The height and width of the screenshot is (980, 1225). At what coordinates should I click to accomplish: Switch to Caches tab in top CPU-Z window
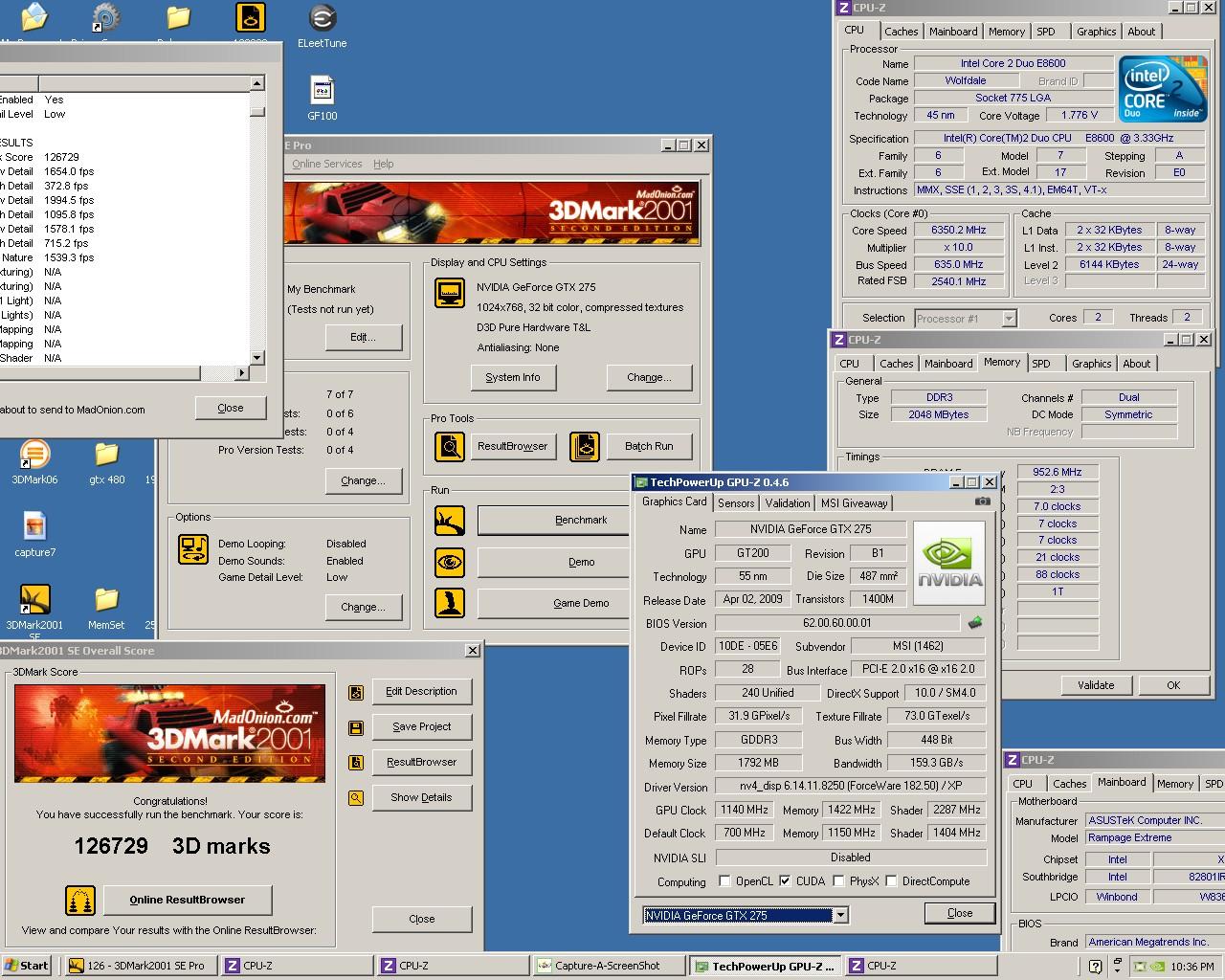902,32
